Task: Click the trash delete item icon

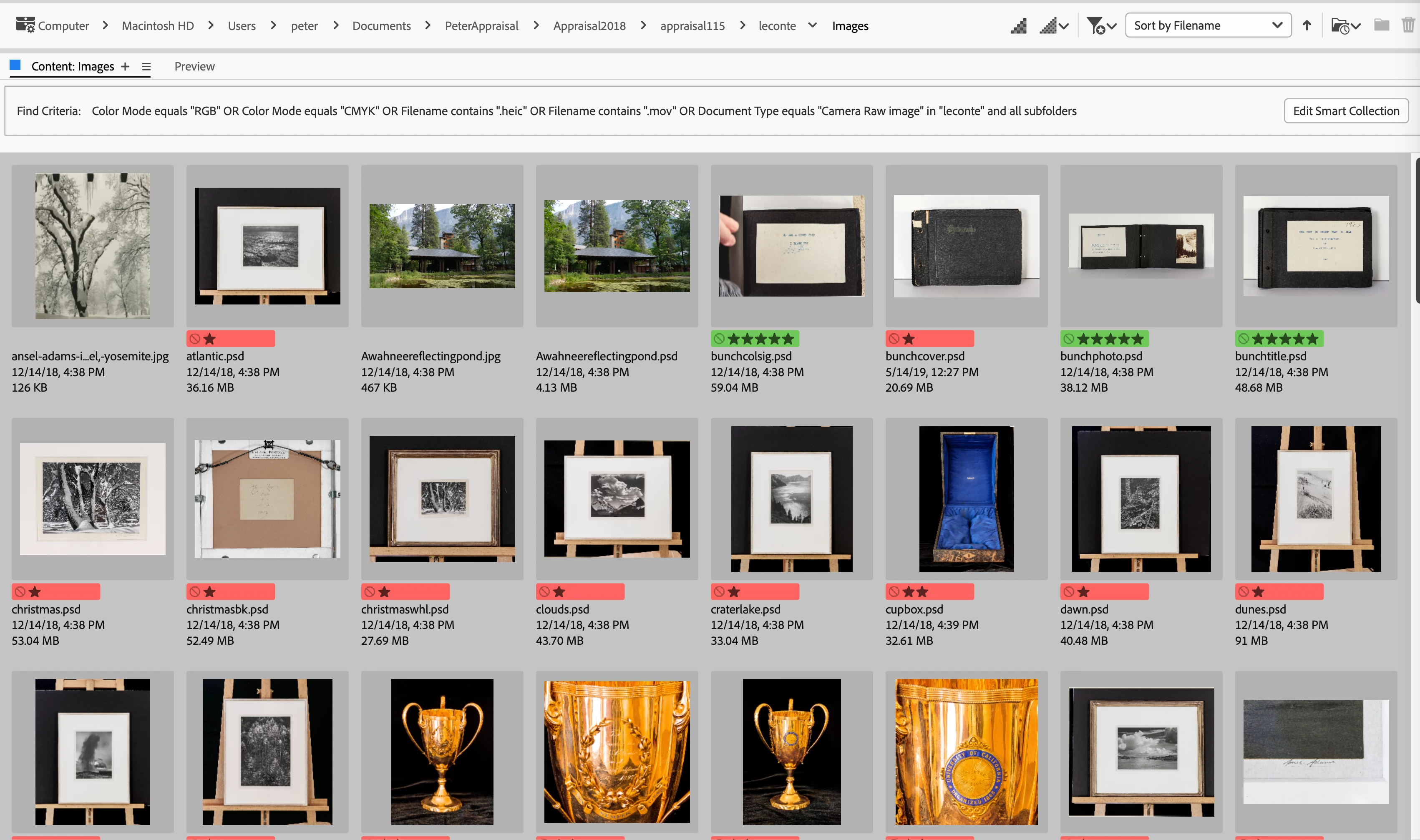Action: click(x=1407, y=25)
